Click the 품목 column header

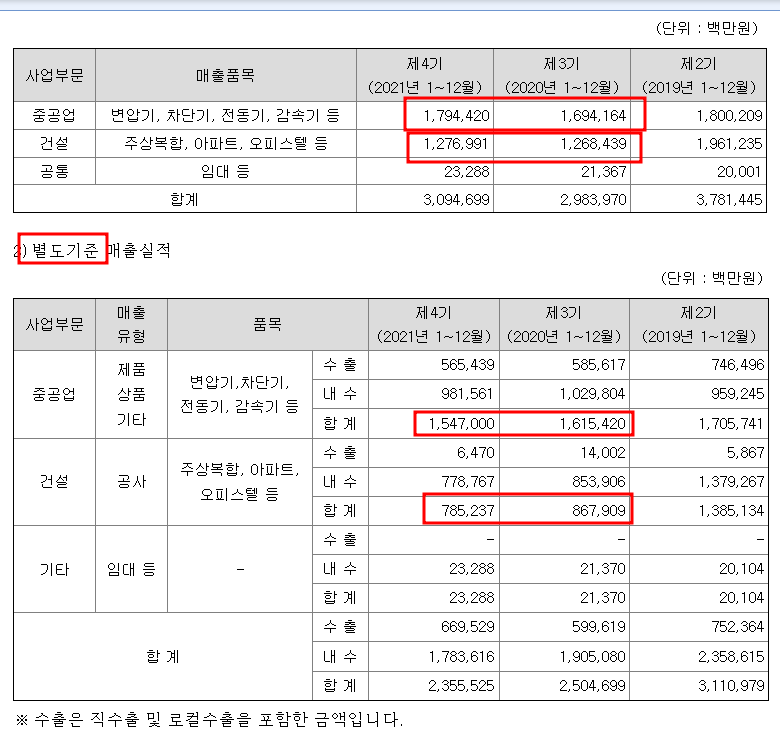click(268, 324)
